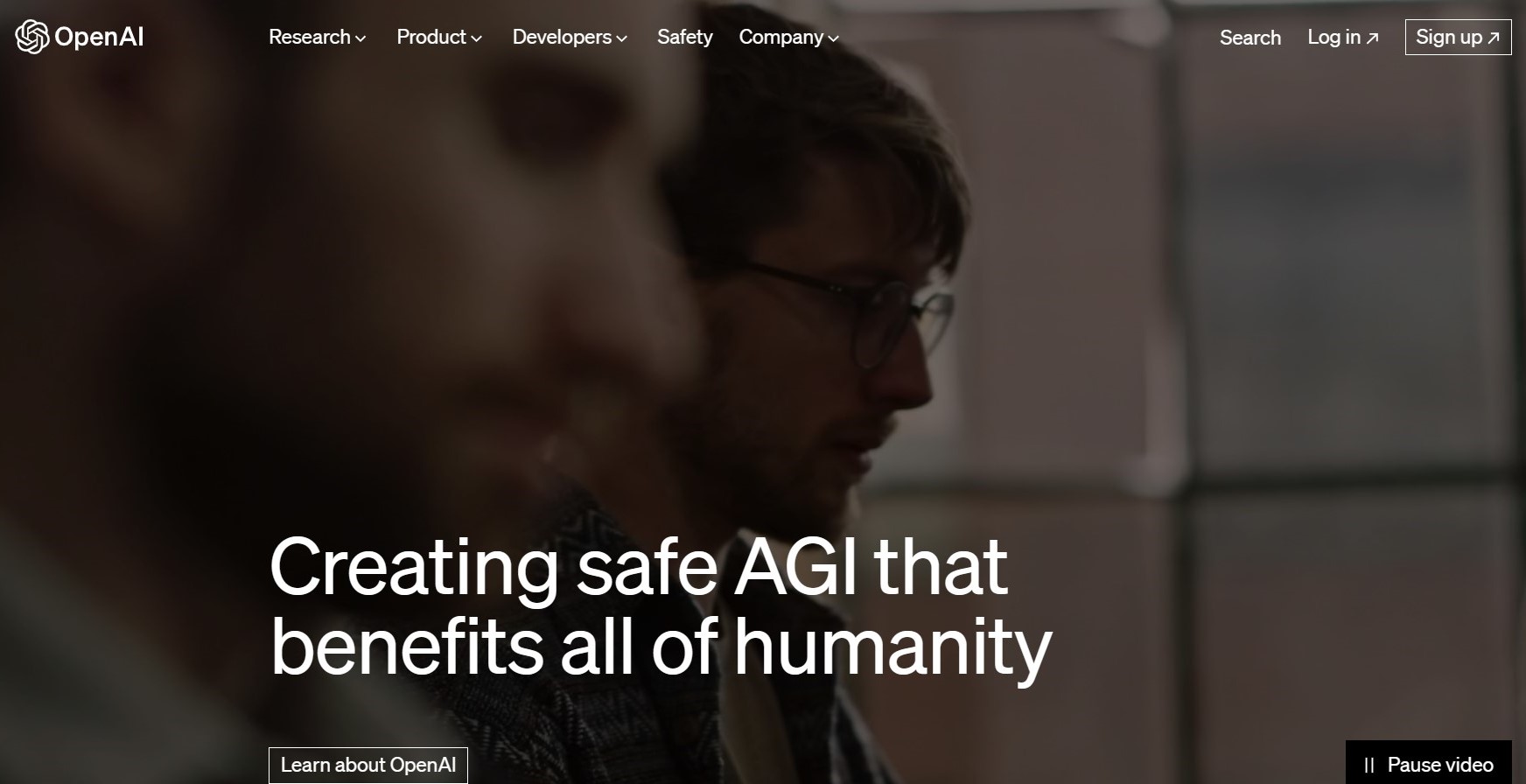Click the OpenAI knot logo icon
1526x784 pixels.
[32, 37]
